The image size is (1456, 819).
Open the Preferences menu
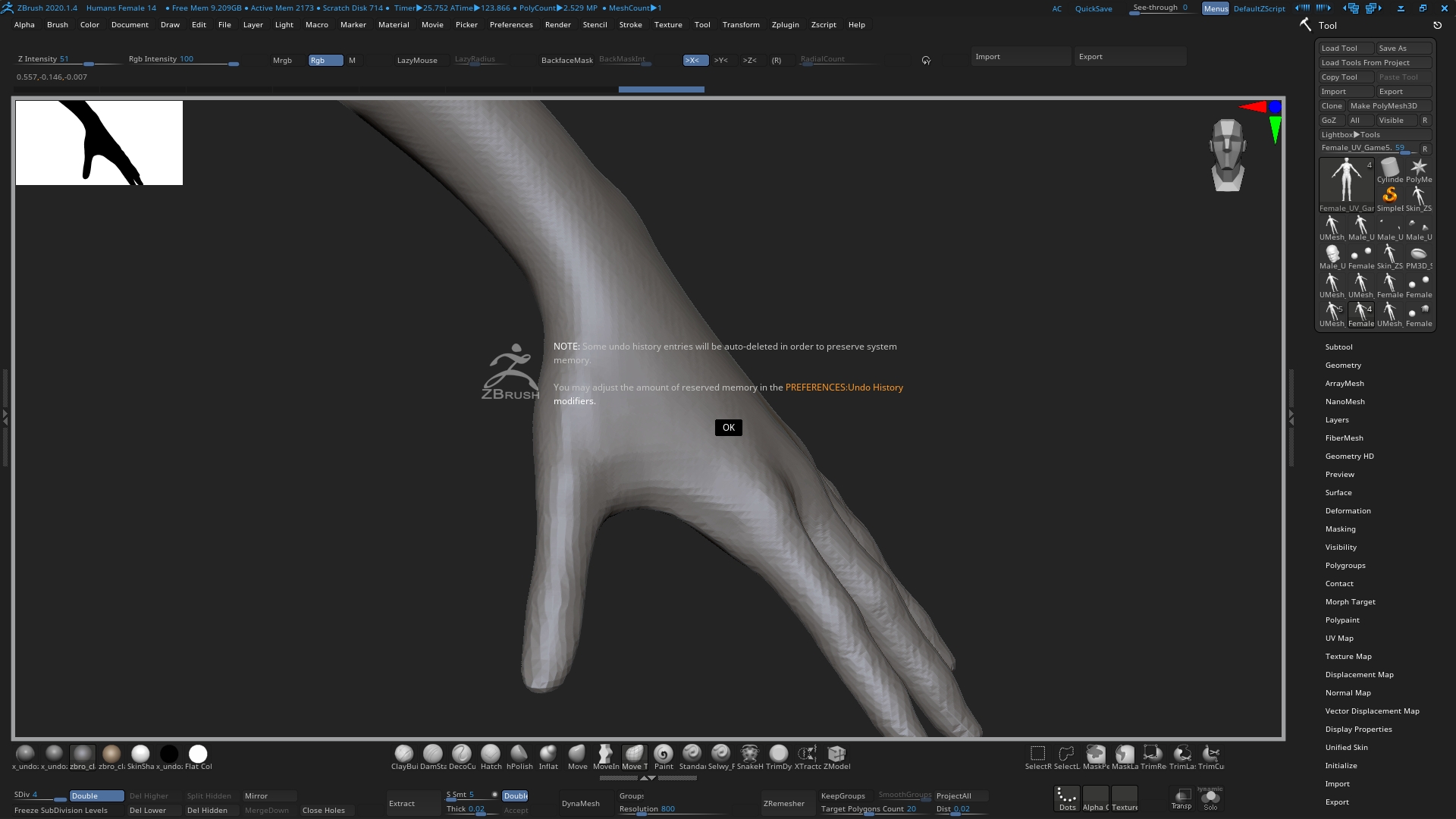pos(510,25)
